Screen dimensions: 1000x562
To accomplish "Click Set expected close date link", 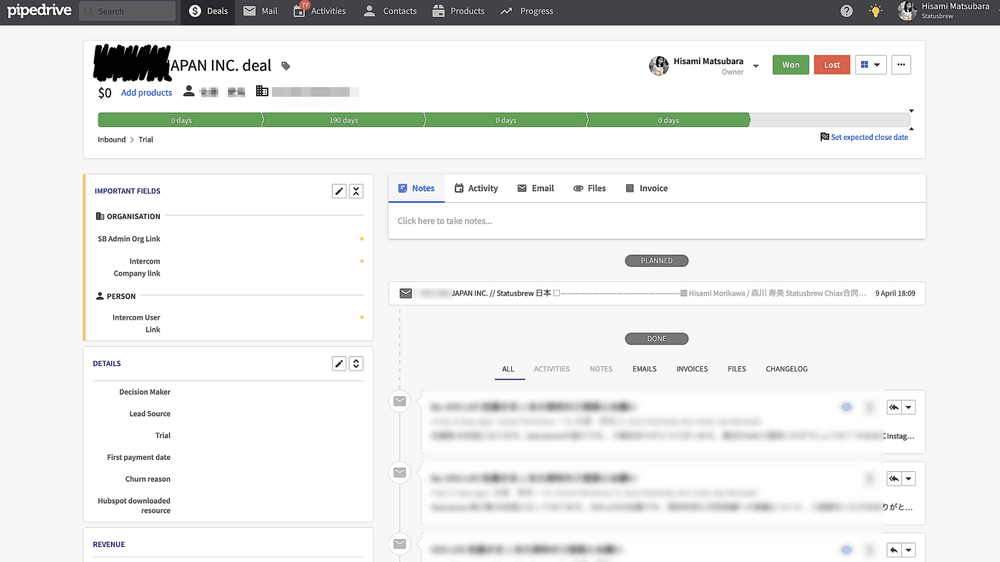I will (x=868, y=137).
